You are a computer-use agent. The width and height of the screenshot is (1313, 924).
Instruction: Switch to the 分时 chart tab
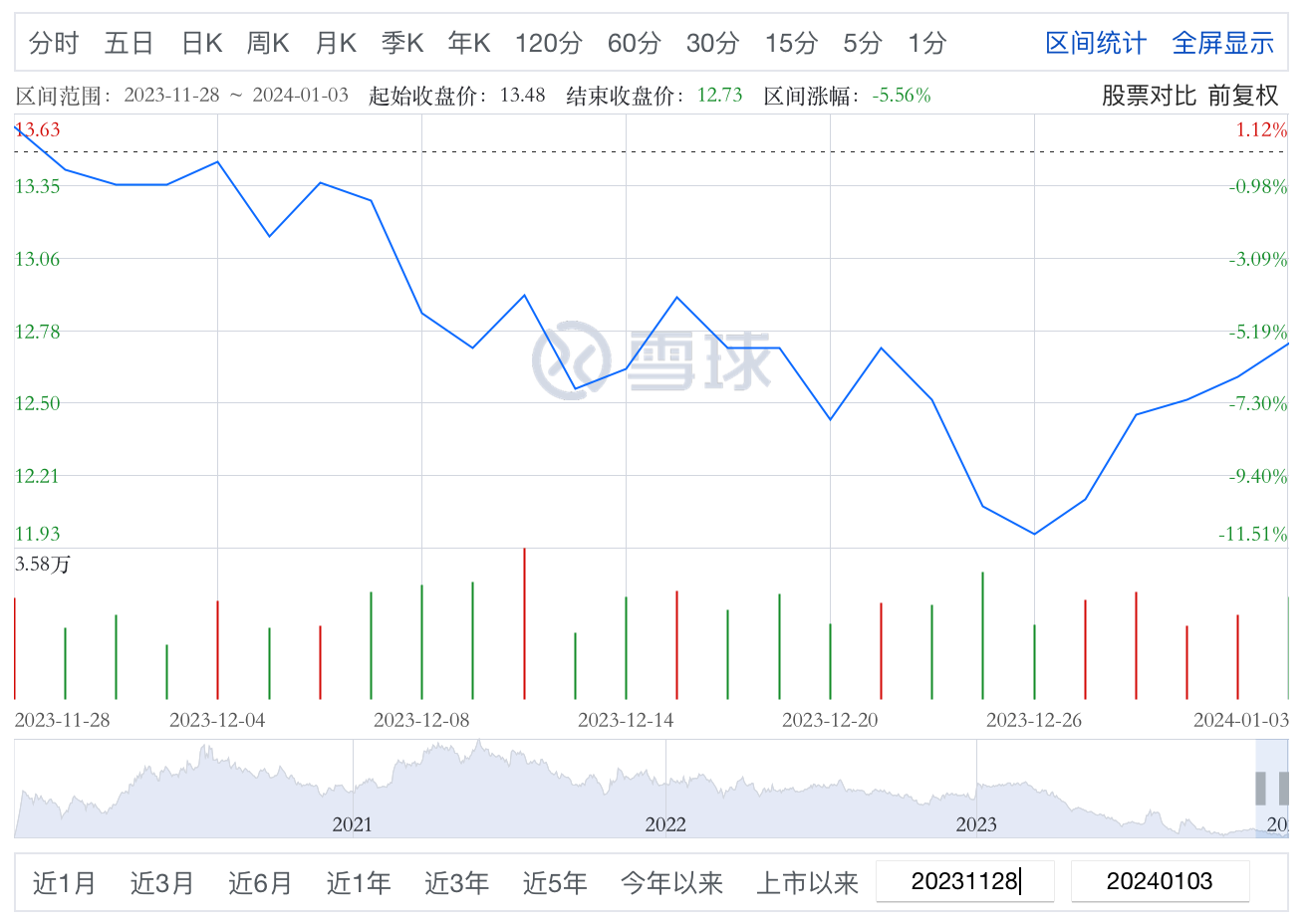tap(54, 43)
